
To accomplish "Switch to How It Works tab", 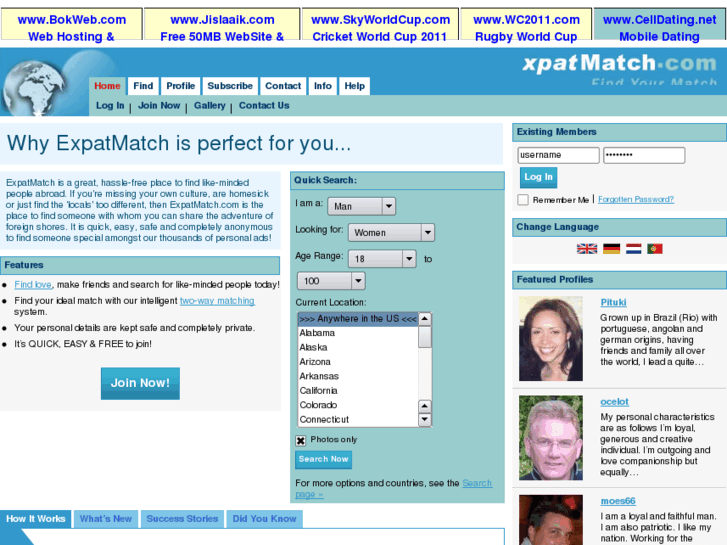I will 36,519.
